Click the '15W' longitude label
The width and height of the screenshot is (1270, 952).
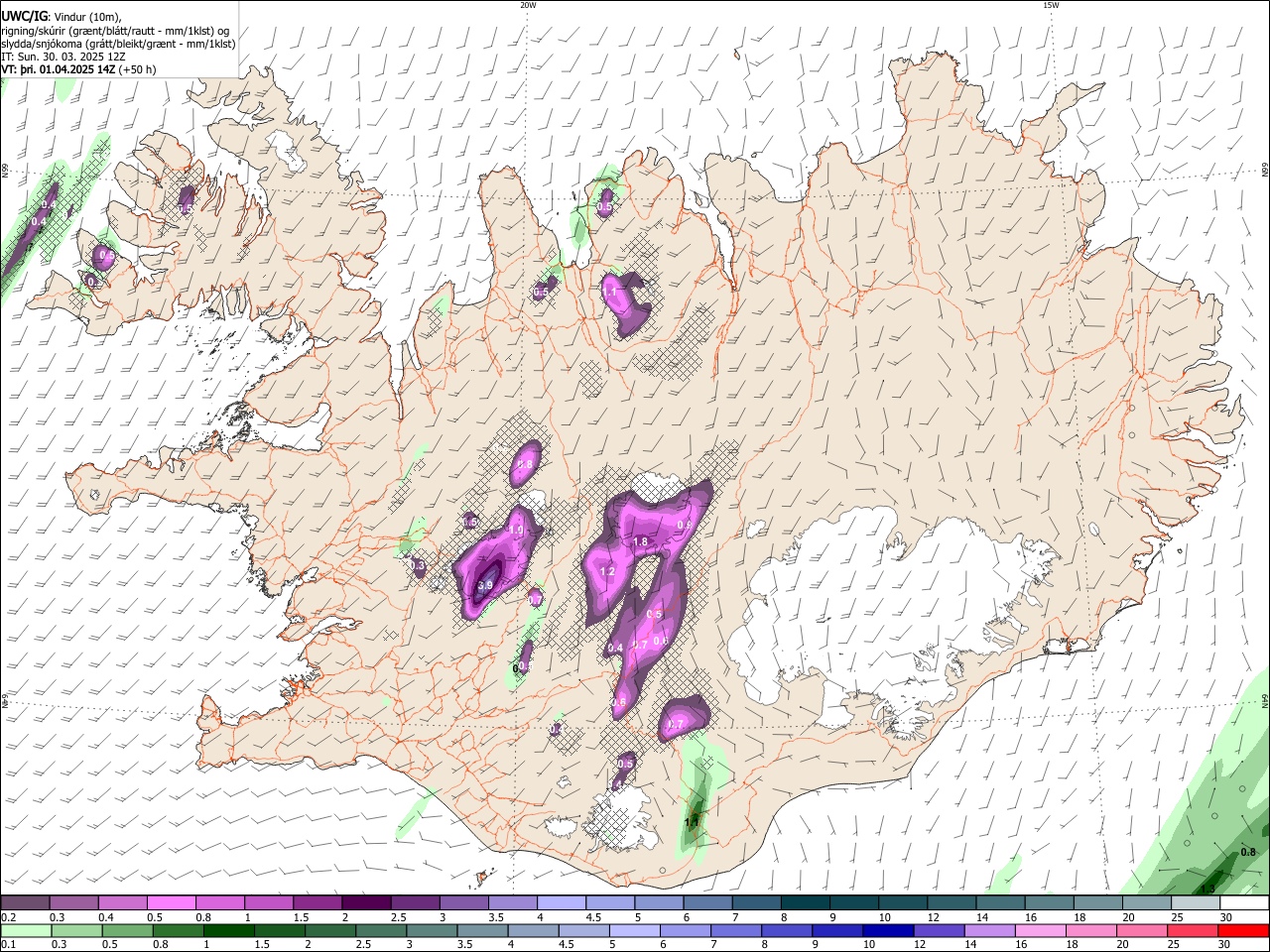(1051, 5)
